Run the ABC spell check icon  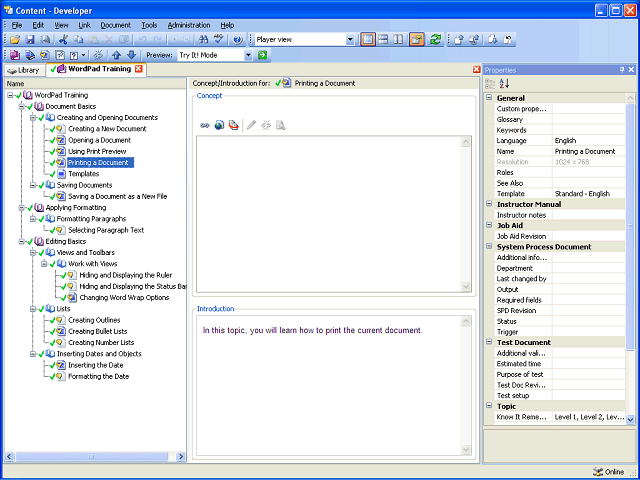click(x=219, y=40)
